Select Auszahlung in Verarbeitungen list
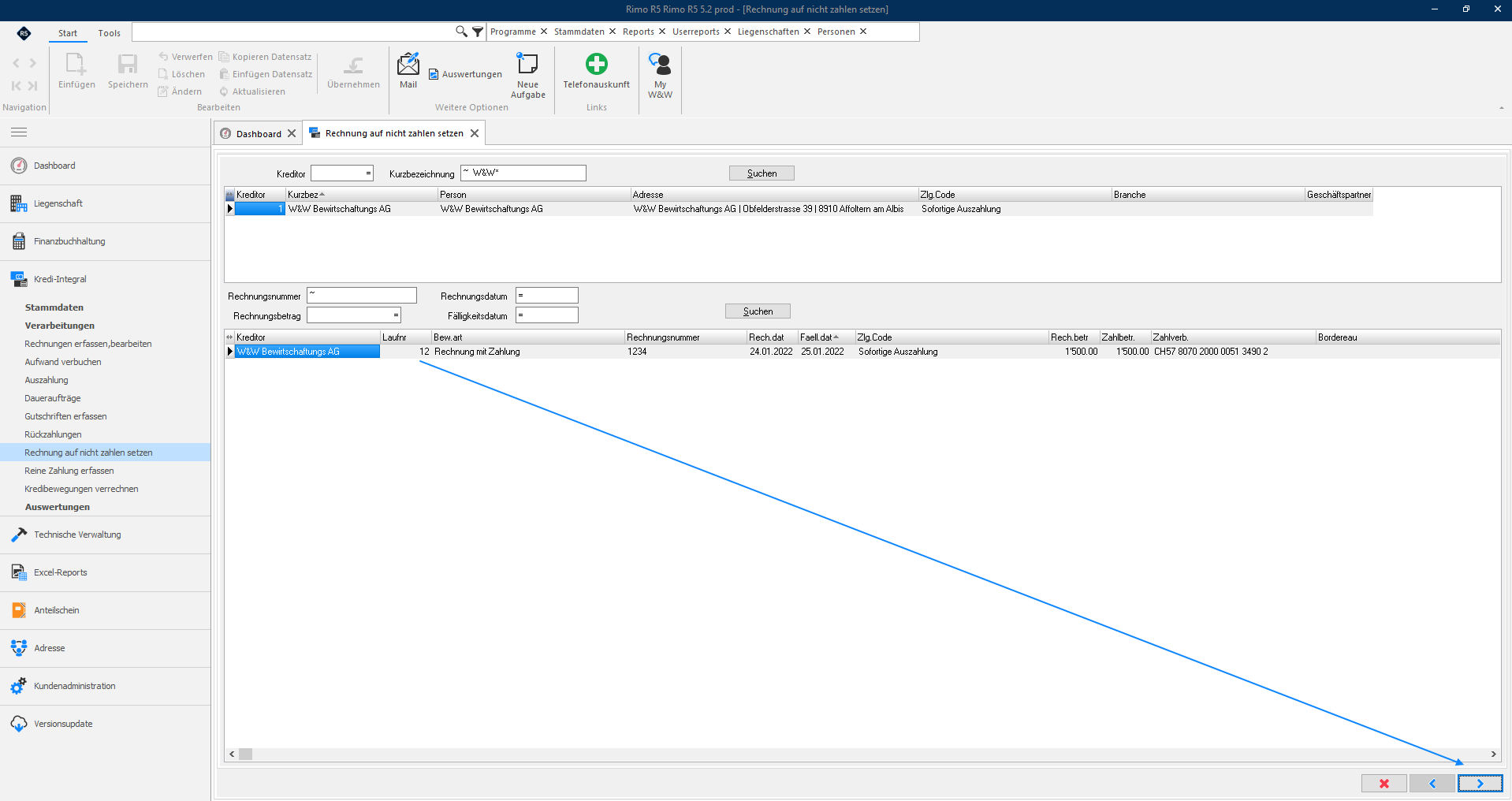 pyautogui.click(x=47, y=380)
